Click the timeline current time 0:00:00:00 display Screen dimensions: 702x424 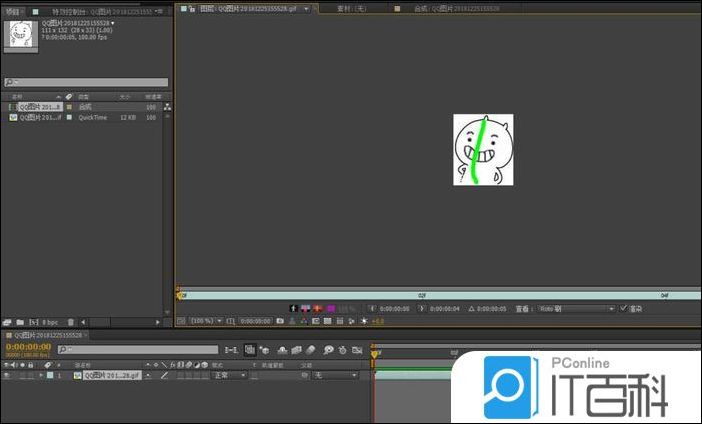(28, 346)
